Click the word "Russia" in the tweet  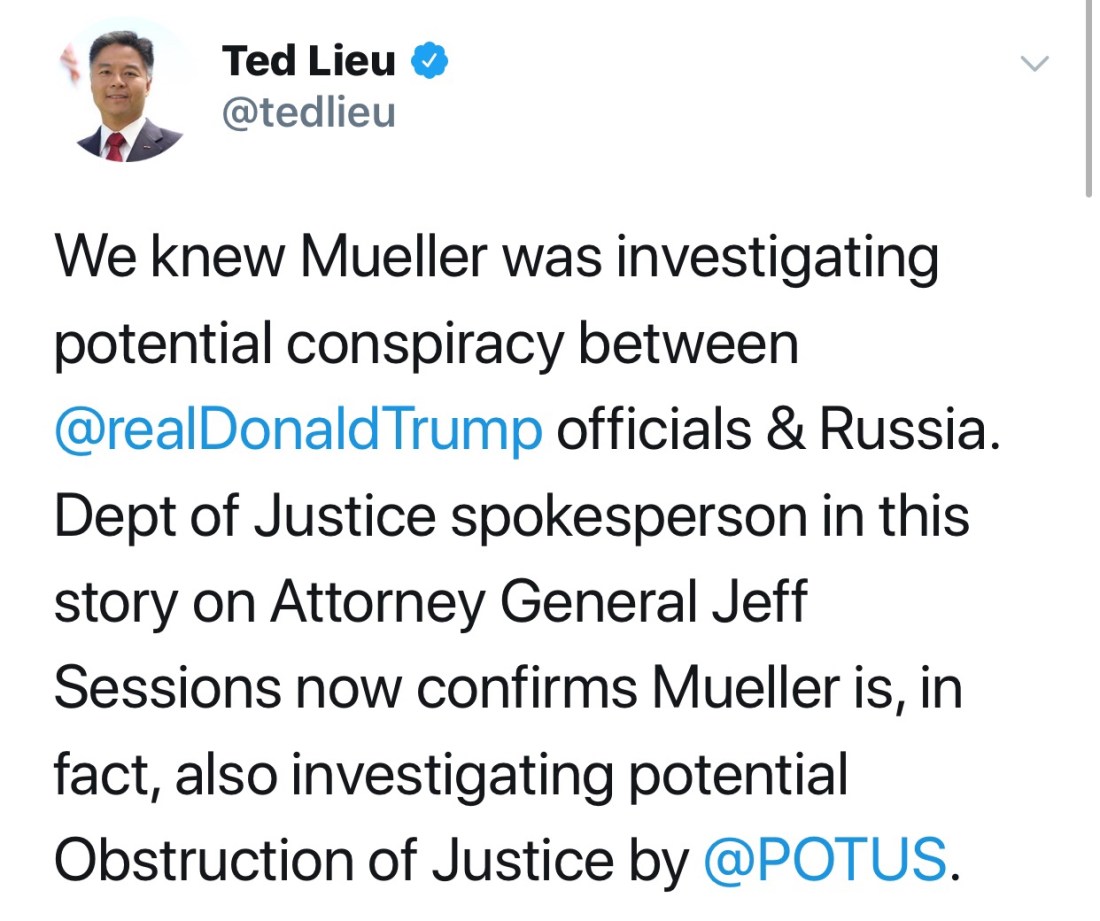point(906,431)
